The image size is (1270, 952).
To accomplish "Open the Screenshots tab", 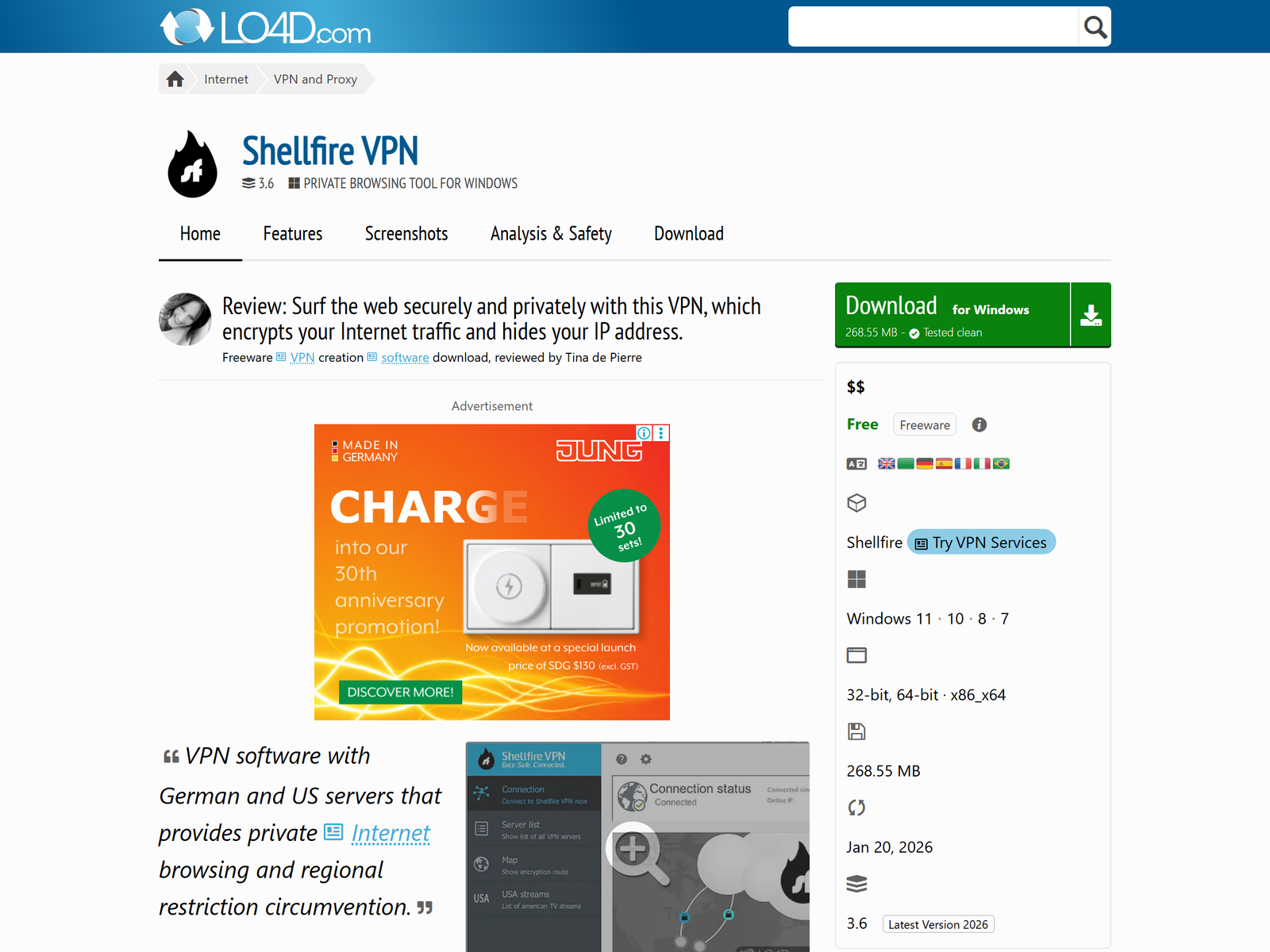I will 406,234.
